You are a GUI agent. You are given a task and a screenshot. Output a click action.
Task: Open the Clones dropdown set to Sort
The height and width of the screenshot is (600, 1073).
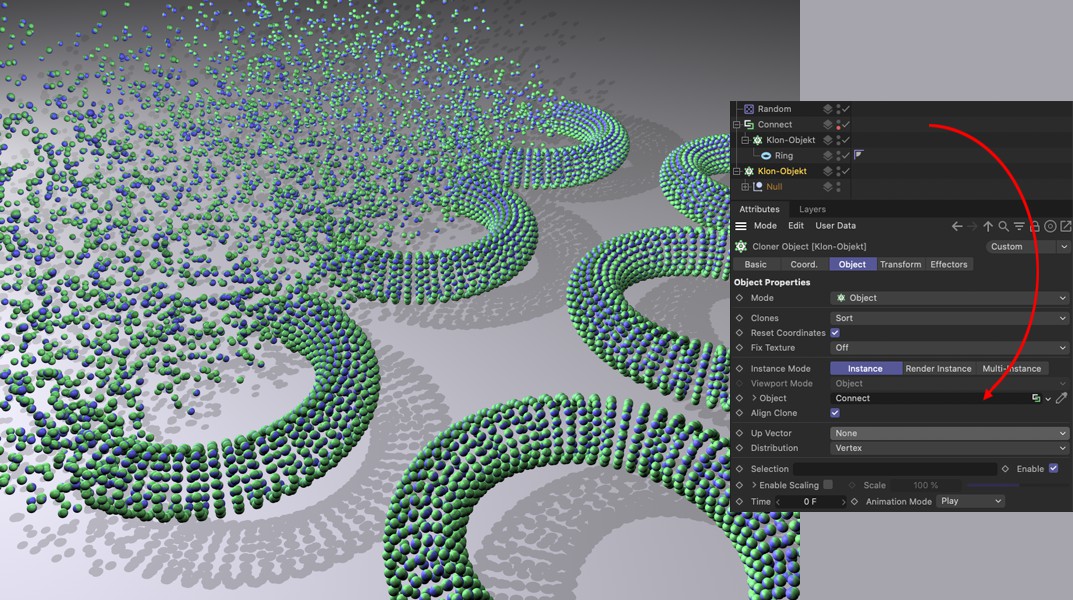[x=949, y=318]
